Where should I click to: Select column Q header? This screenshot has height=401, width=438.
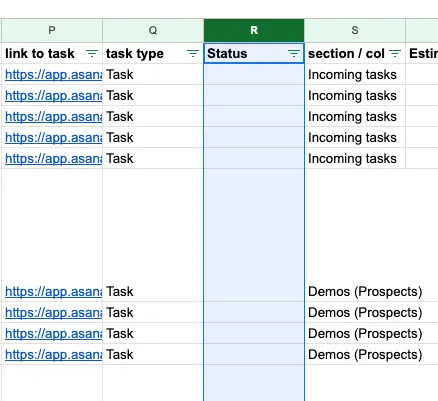(153, 30)
